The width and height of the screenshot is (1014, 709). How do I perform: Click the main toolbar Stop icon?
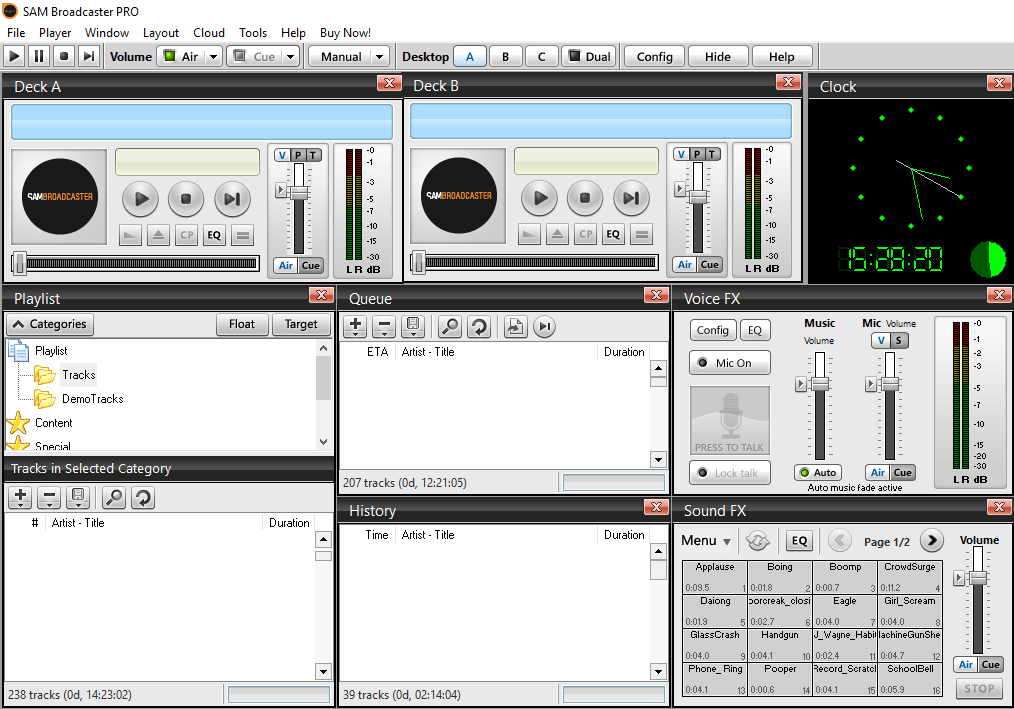(63, 56)
